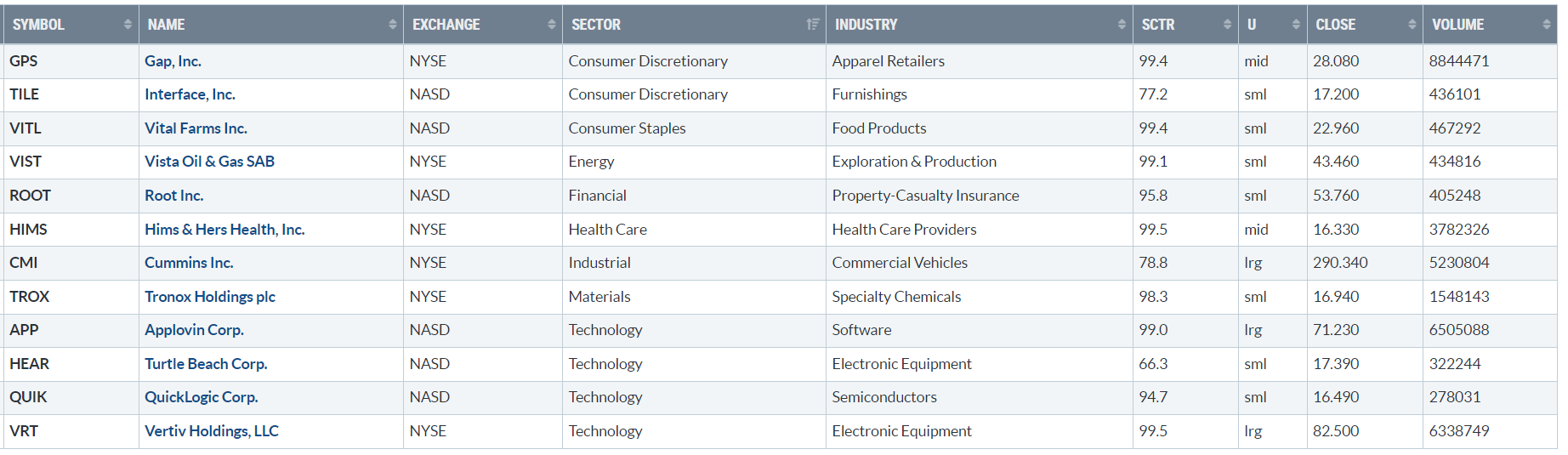Click the sort arrows in EXCHANGE header
1568x455 pixels.
point(552,25)
